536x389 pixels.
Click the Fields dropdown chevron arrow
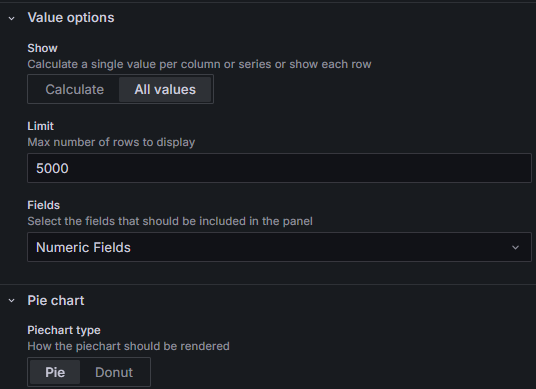coord(515,247)
